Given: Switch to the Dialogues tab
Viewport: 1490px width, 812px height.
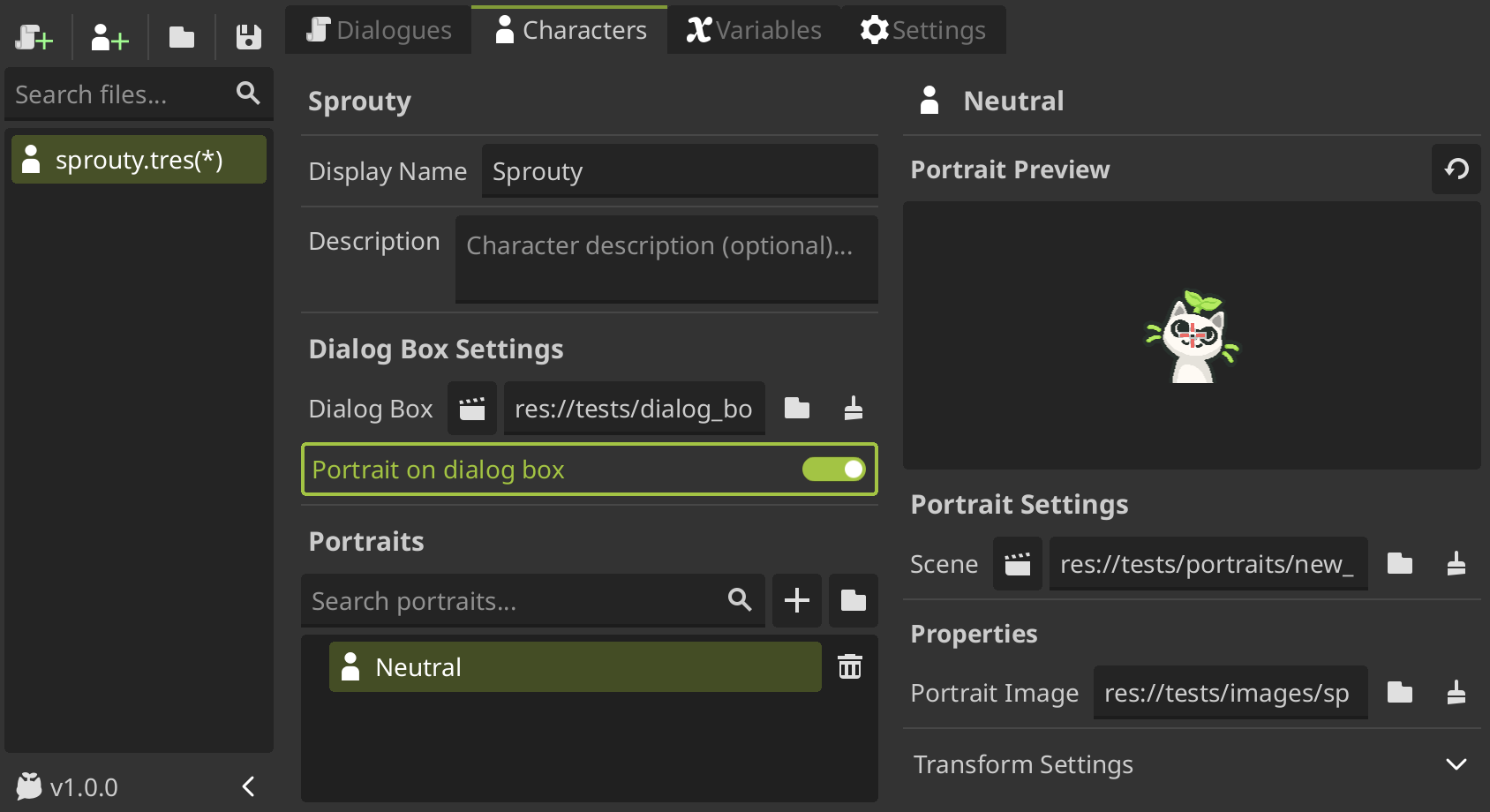Looking at the screenshot, I should click(378, 29).
